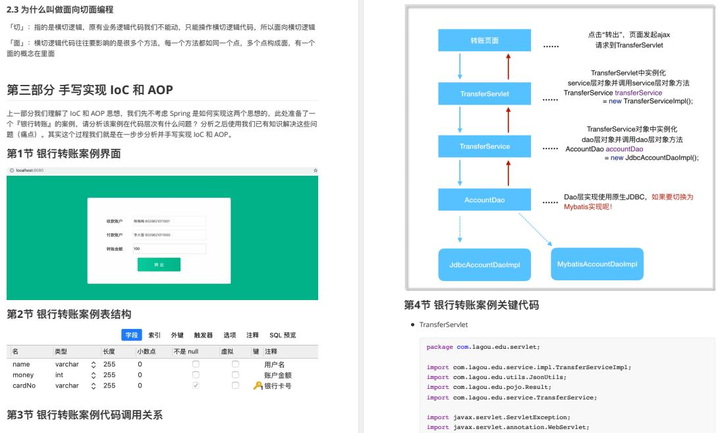Click the cardNo field cell
720x433 pixels.
click(24, 386)
